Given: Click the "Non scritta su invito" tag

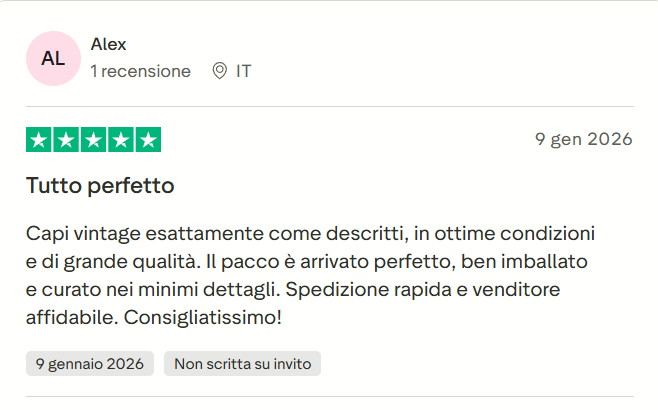Looking at the screenshot, I should click(243, 364).
